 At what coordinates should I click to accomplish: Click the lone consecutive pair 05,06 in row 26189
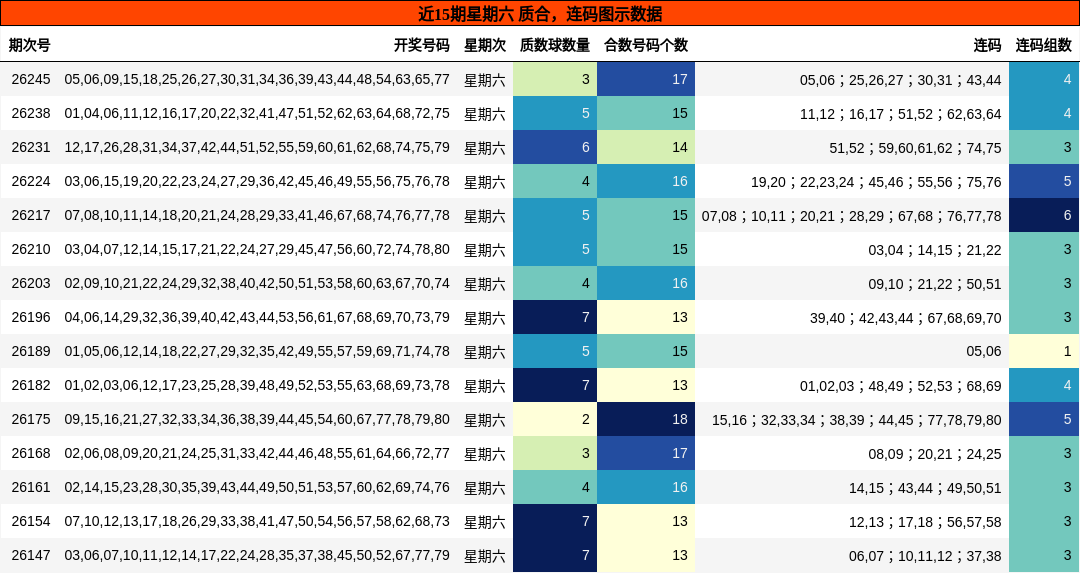(984, 352)
